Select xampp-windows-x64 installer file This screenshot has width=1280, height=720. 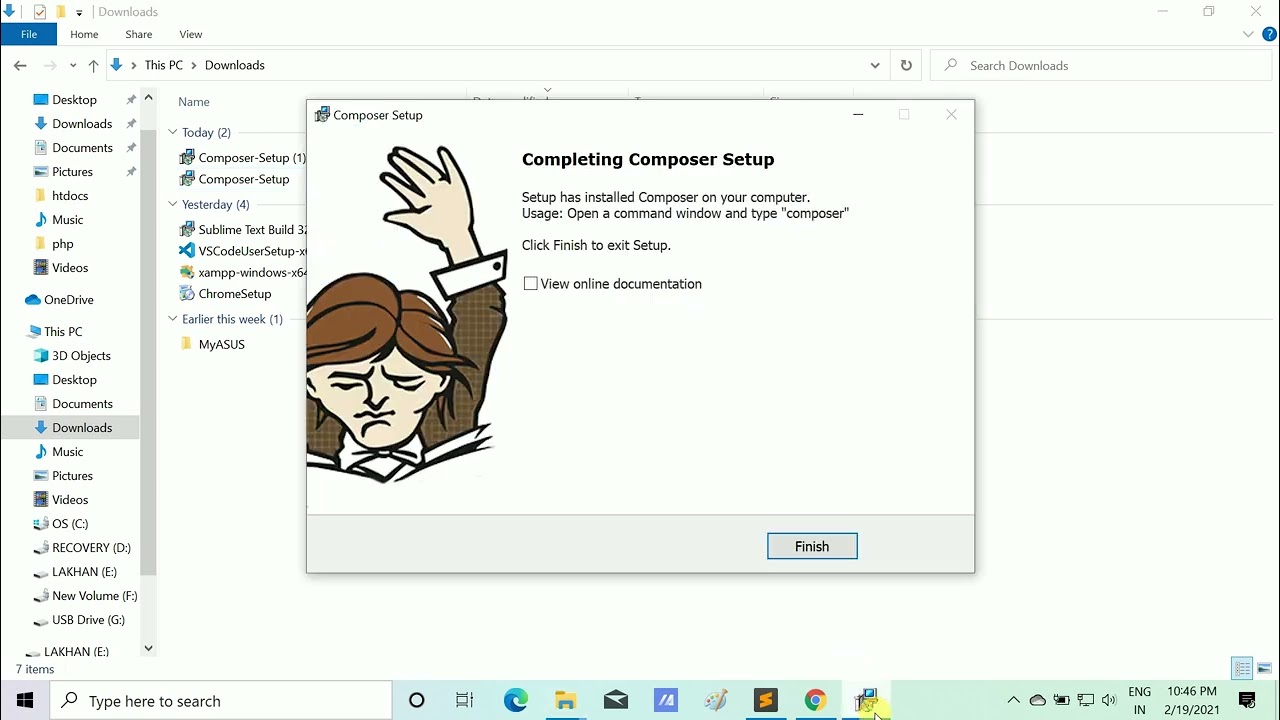243,273
